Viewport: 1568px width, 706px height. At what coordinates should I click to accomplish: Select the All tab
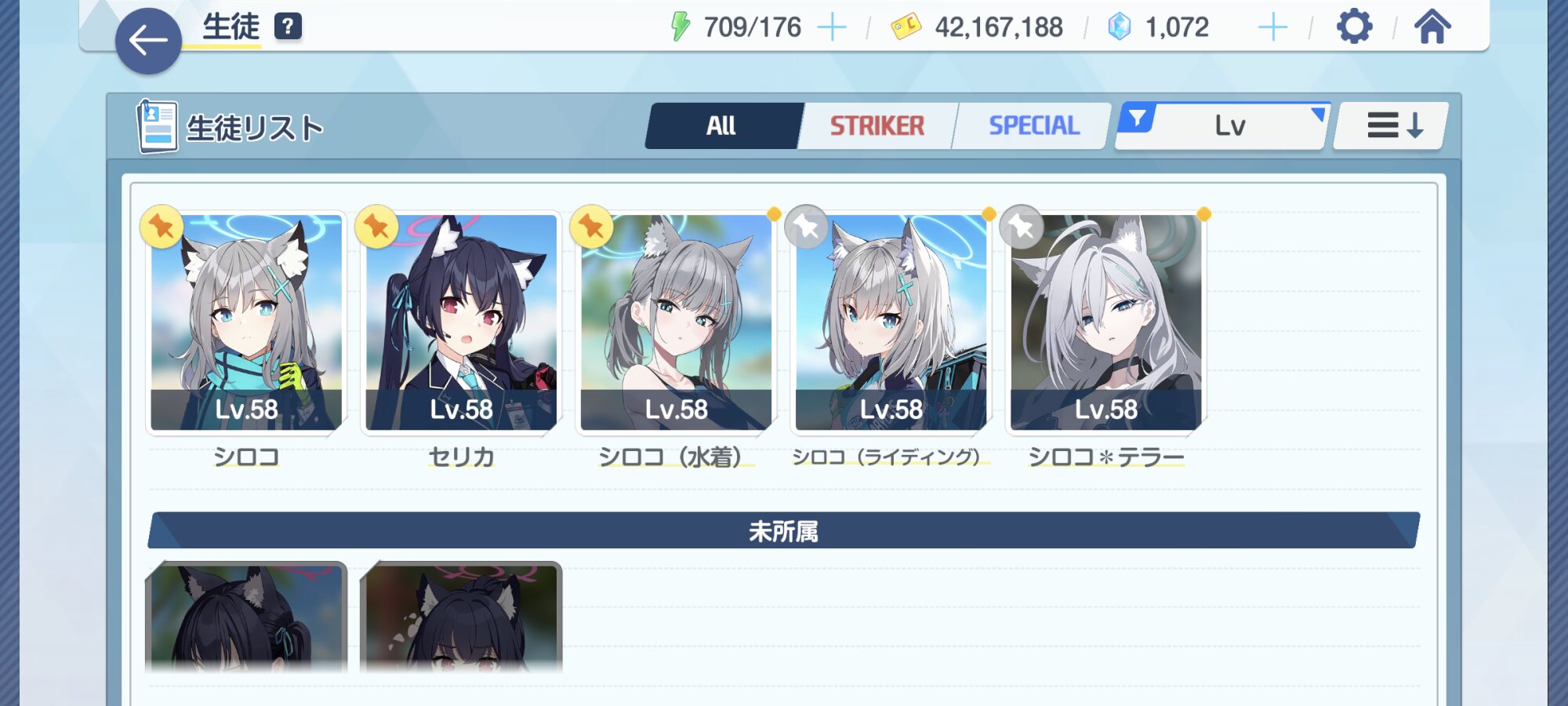pyautogui.click(x=721, y=126)
